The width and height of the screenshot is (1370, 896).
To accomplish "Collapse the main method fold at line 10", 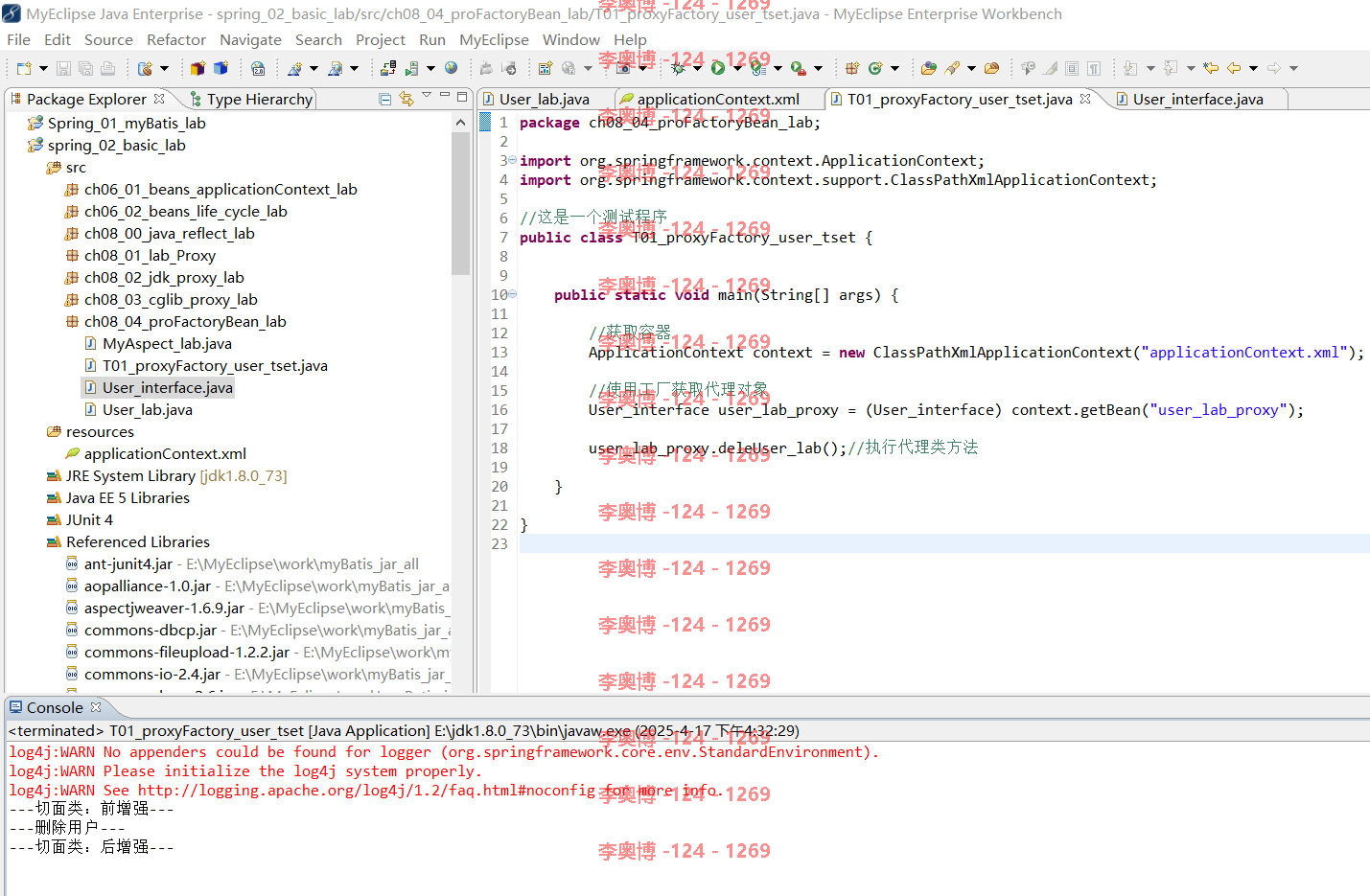I will [512, 294].
